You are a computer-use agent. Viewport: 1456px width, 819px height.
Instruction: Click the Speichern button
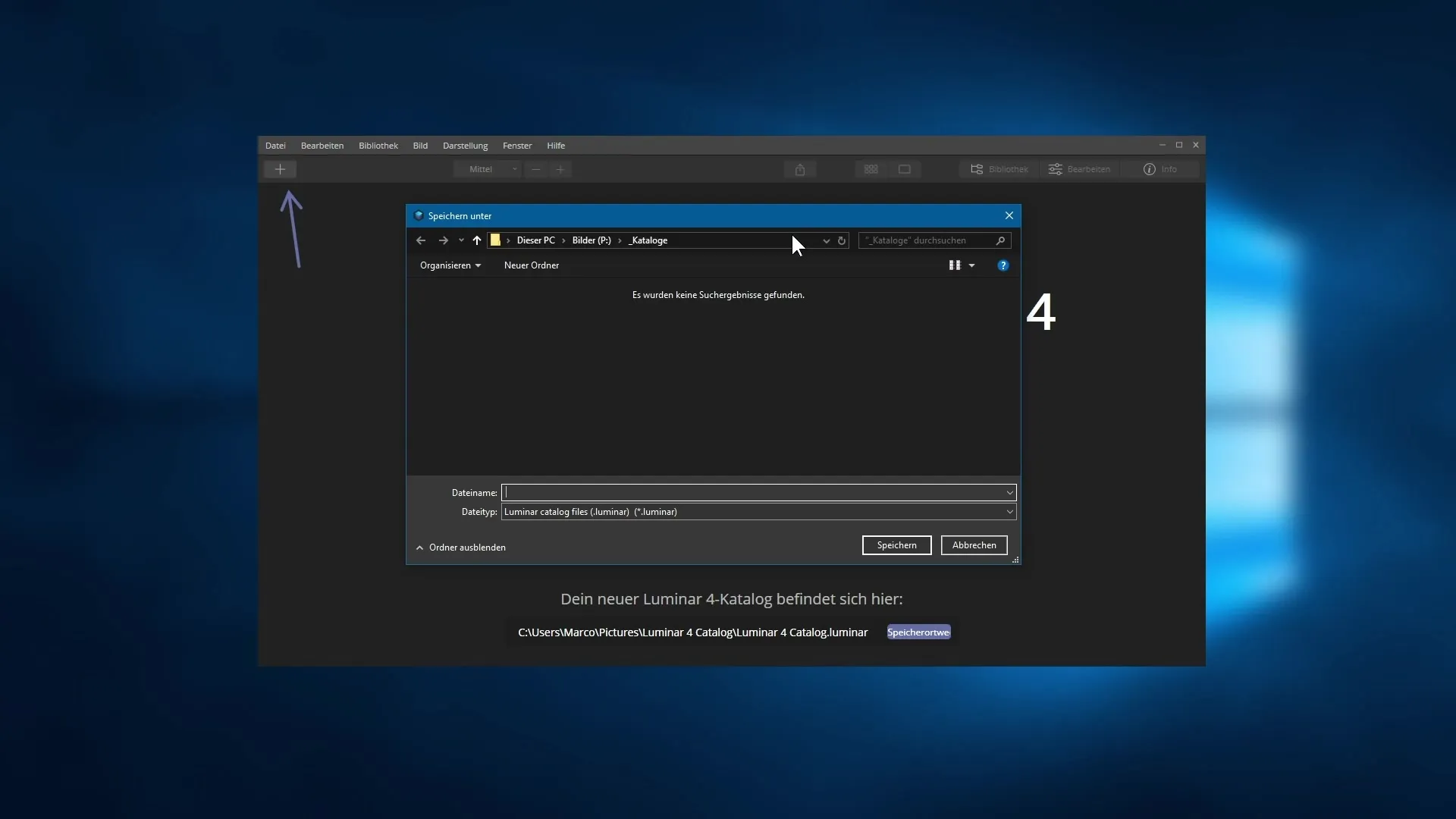click(897, 545)
